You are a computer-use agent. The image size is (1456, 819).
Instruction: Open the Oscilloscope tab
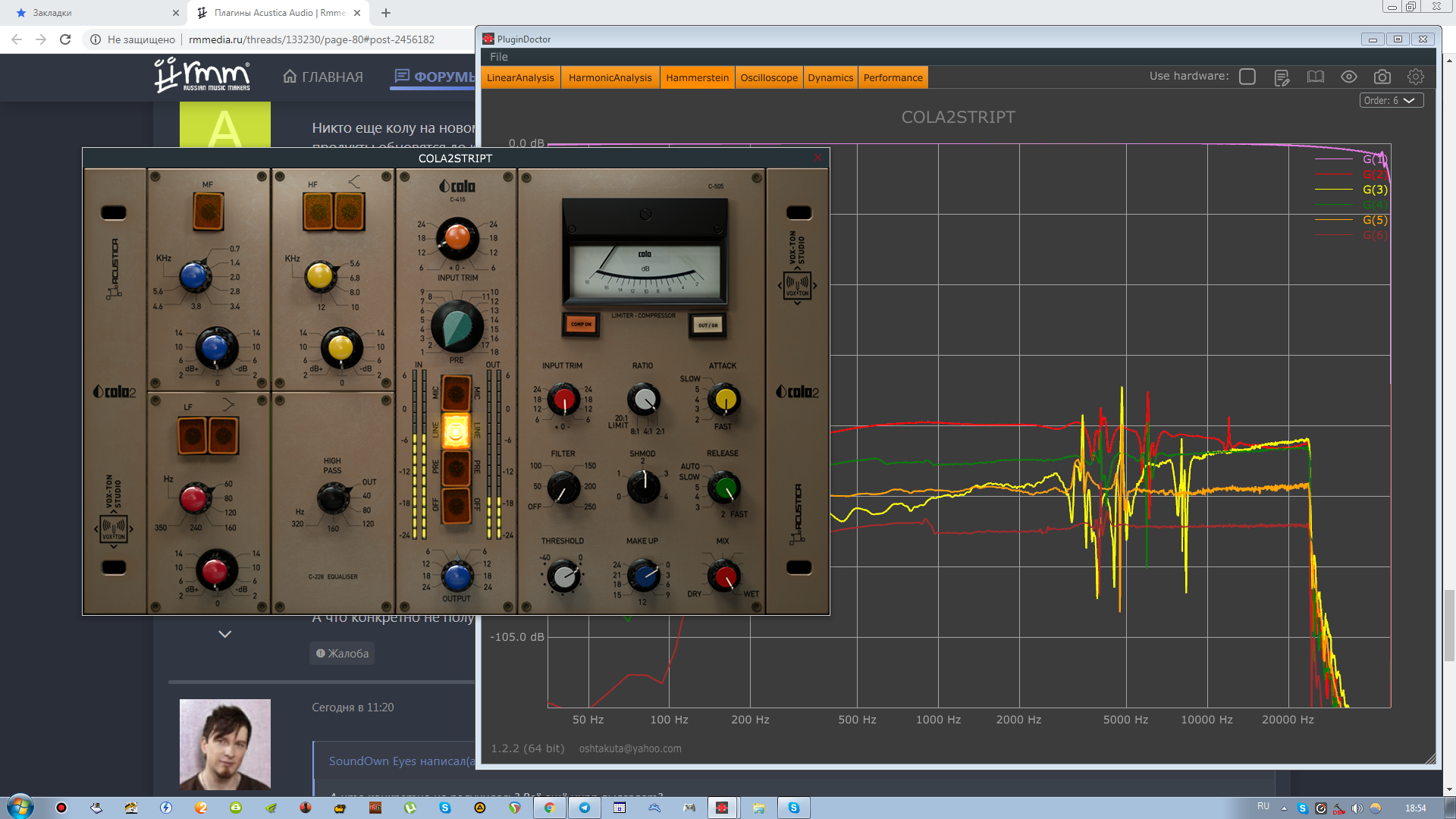coord(769,77)
